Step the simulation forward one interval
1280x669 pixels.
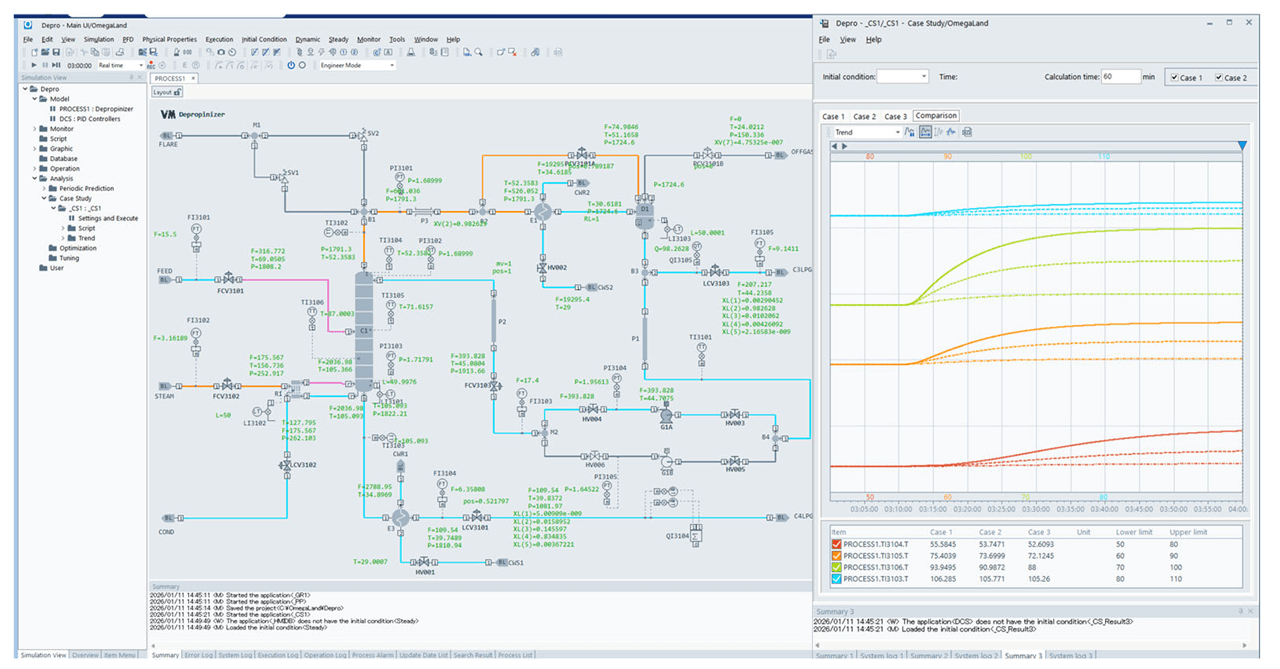click(57, 65)
